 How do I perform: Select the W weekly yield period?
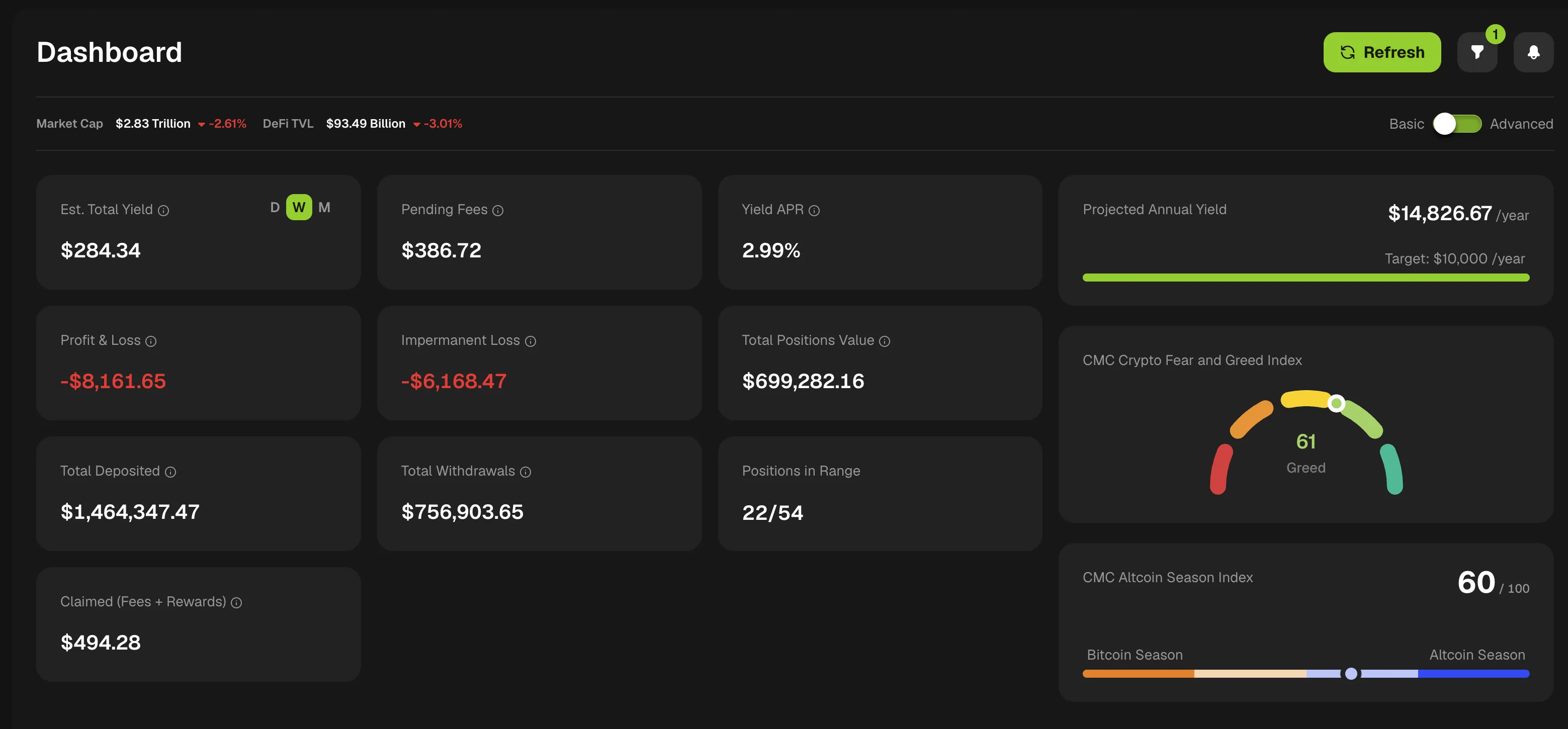click(299, 208)
